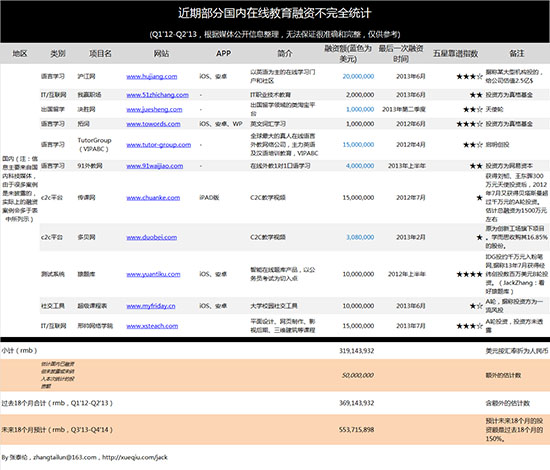Select 15,000,000 in the chuanke.com row
Screen dimensions: 550x470
tap(358, 198)
